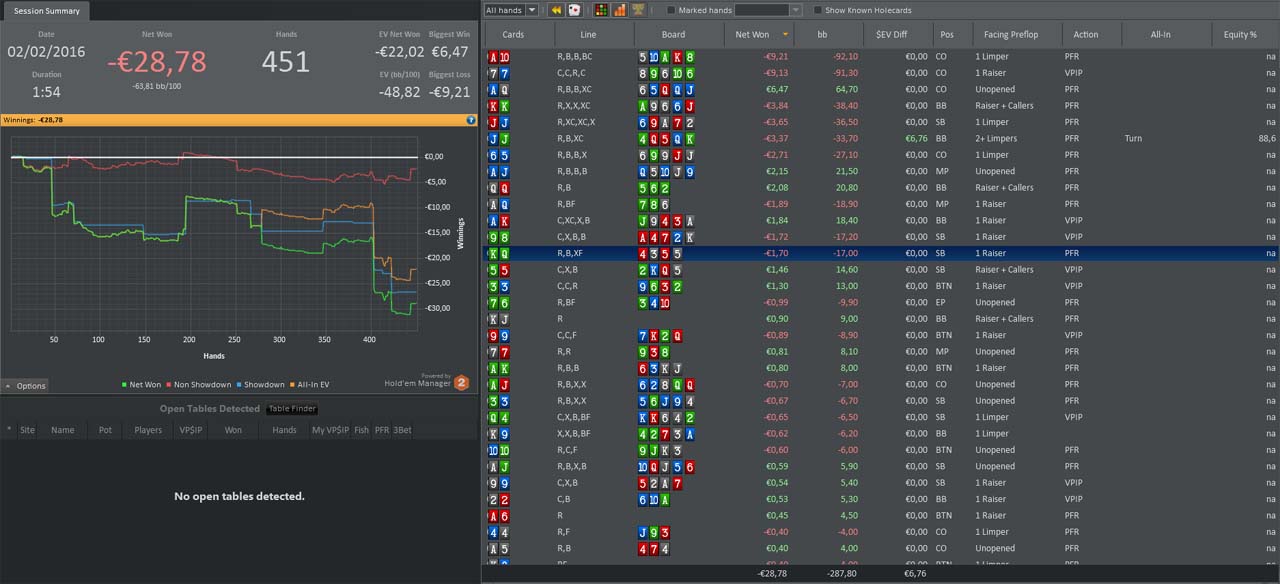This screenshot has height=584, width=1280.
Task: Click the red-green color grid icon
Action: [601, 10]
